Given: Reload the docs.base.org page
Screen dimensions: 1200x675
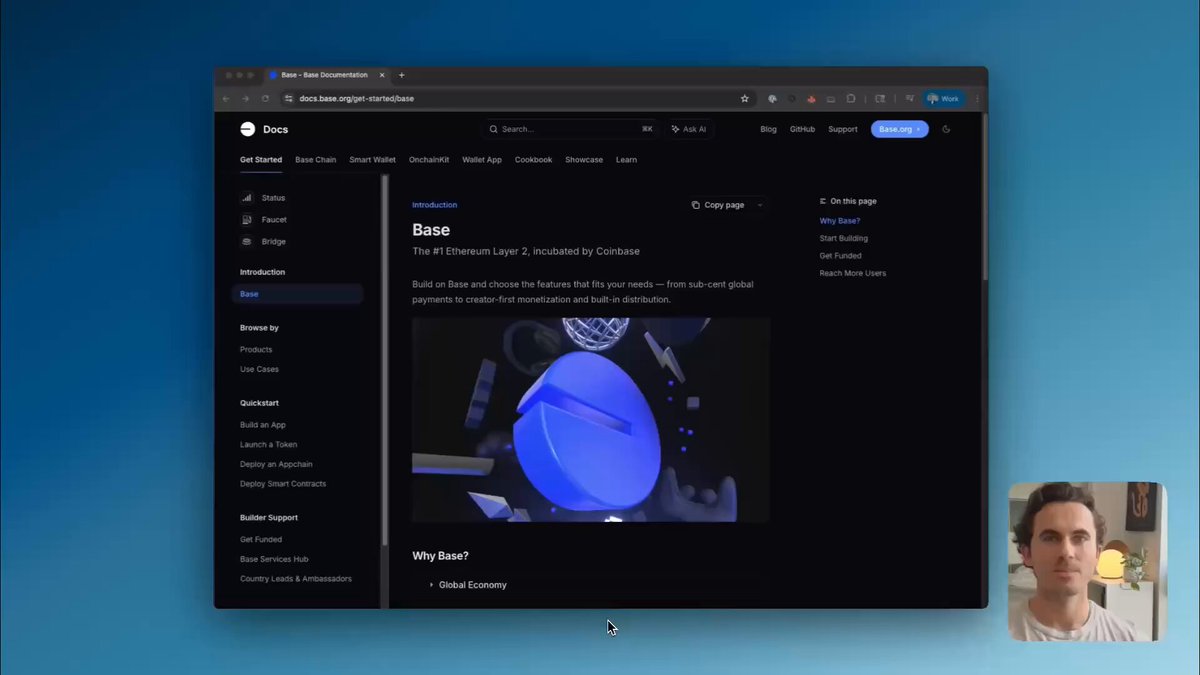Looking at the screenshot, I should pos(265,99).
